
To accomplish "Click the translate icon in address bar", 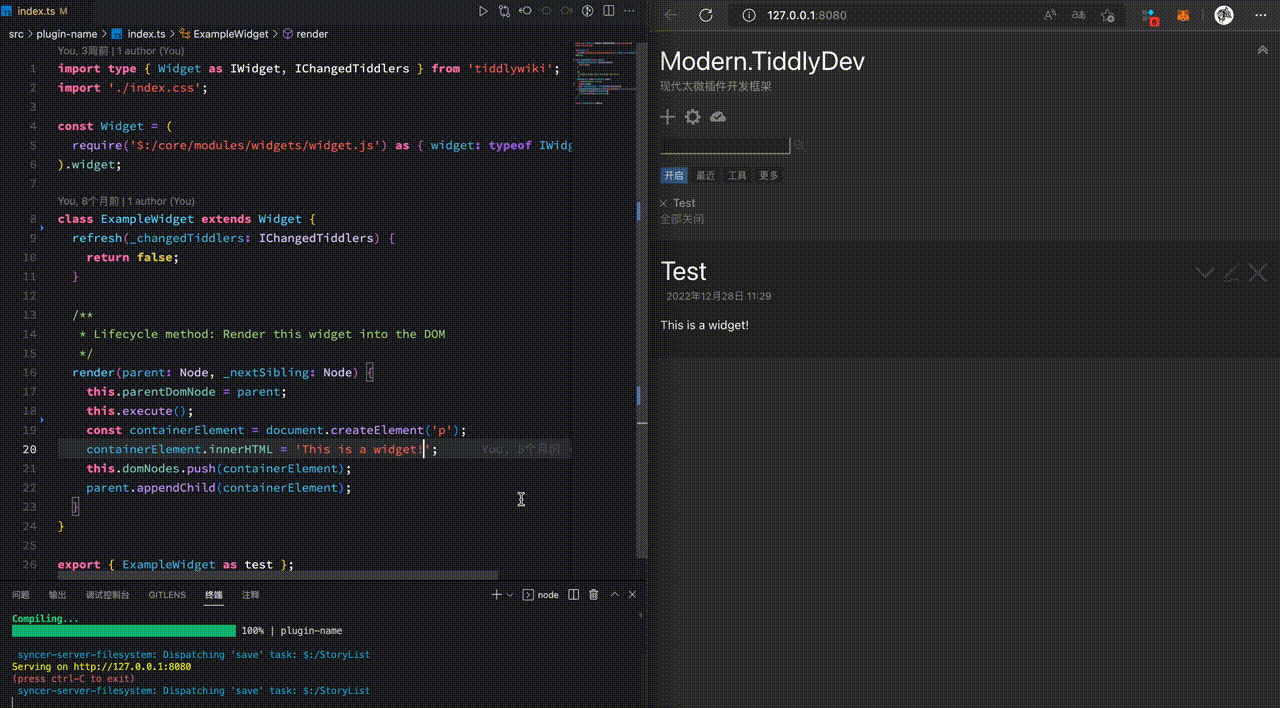I will pyautogui.click(x=1079, y=15).
